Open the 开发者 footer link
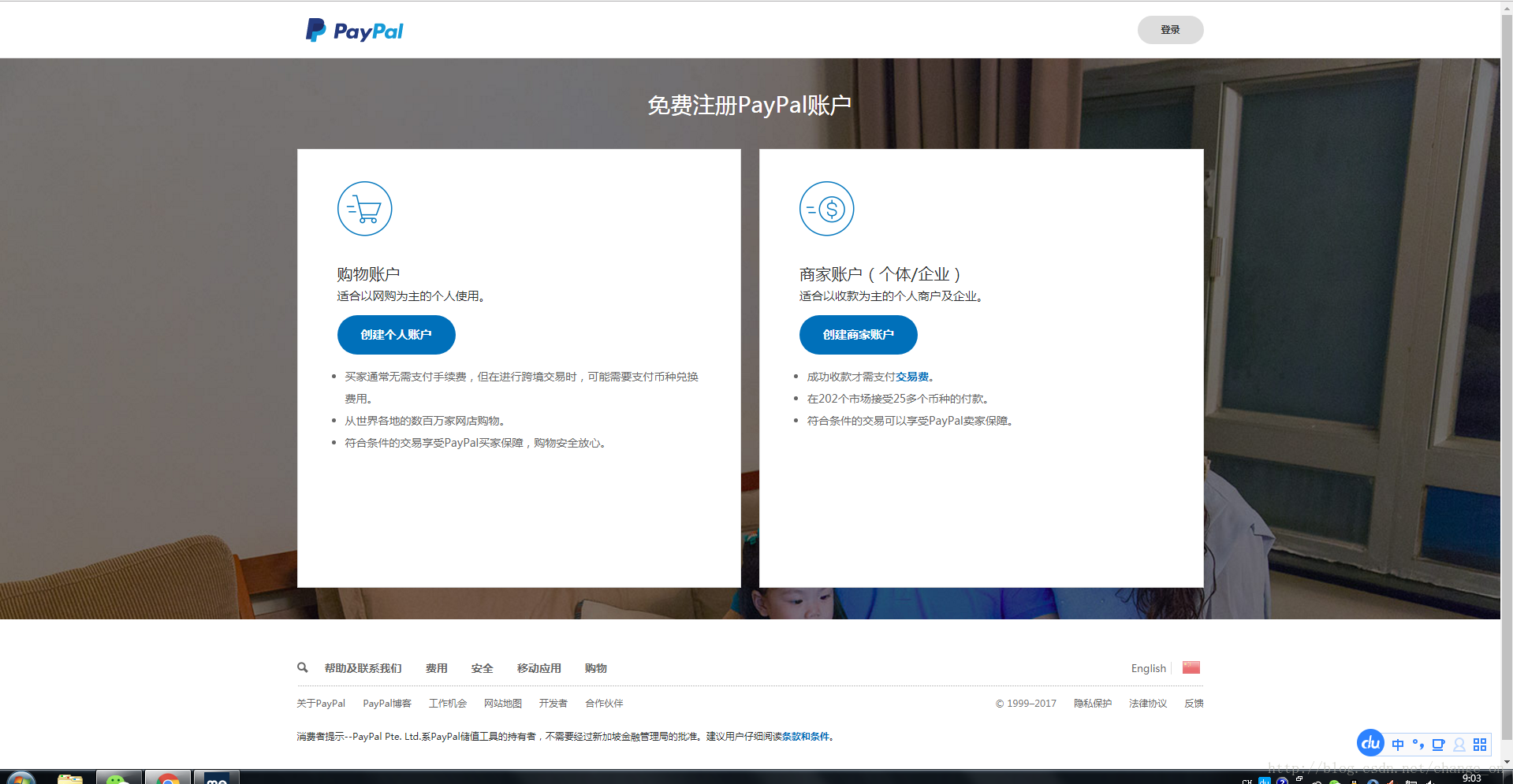 pyautogui.click(x=553, y=704)
